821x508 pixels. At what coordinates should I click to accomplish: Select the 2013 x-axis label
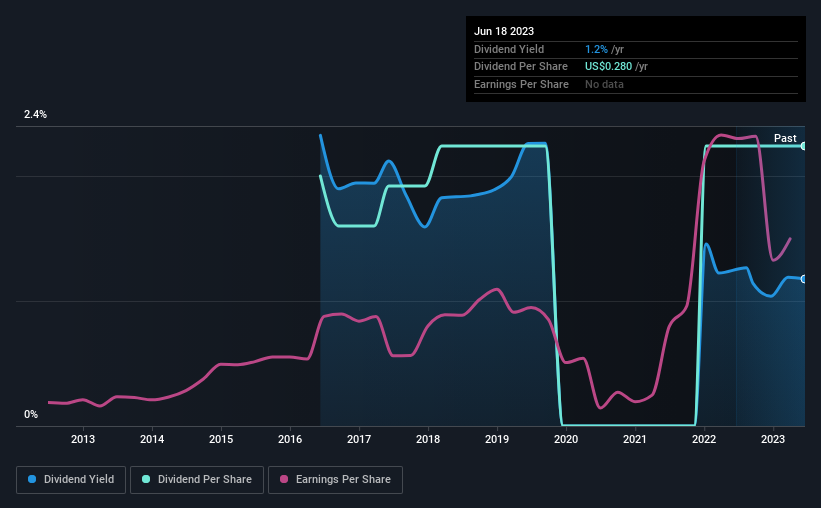(x=83, y=439)
